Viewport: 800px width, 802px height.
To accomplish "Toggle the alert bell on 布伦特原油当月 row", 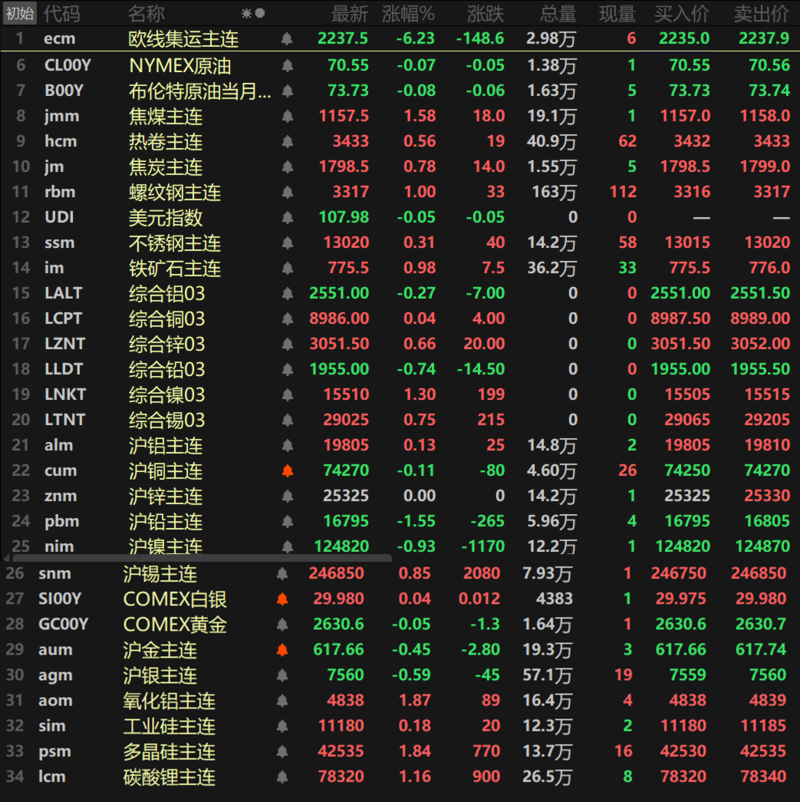I will click(x=287, y=91).
